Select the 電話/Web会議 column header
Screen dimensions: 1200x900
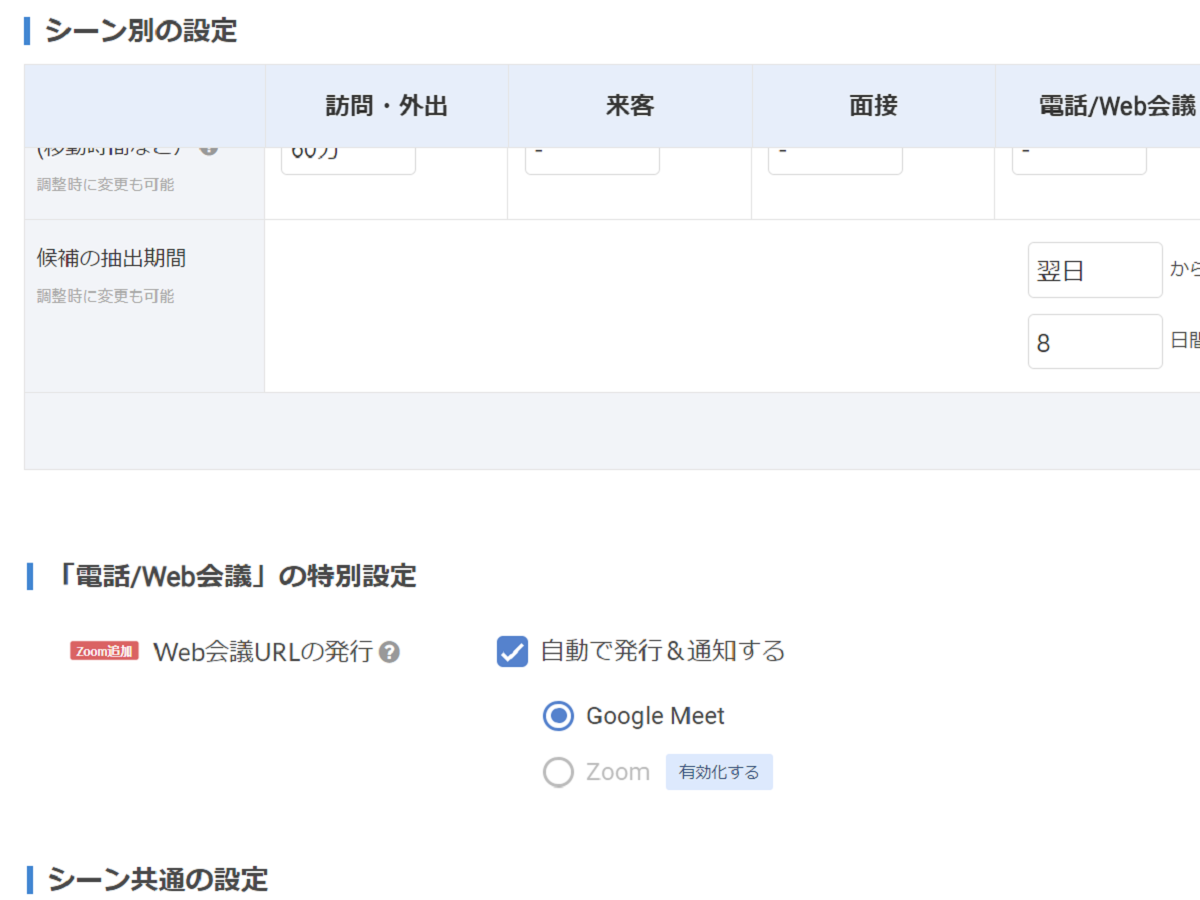(x=1098, y=106)
